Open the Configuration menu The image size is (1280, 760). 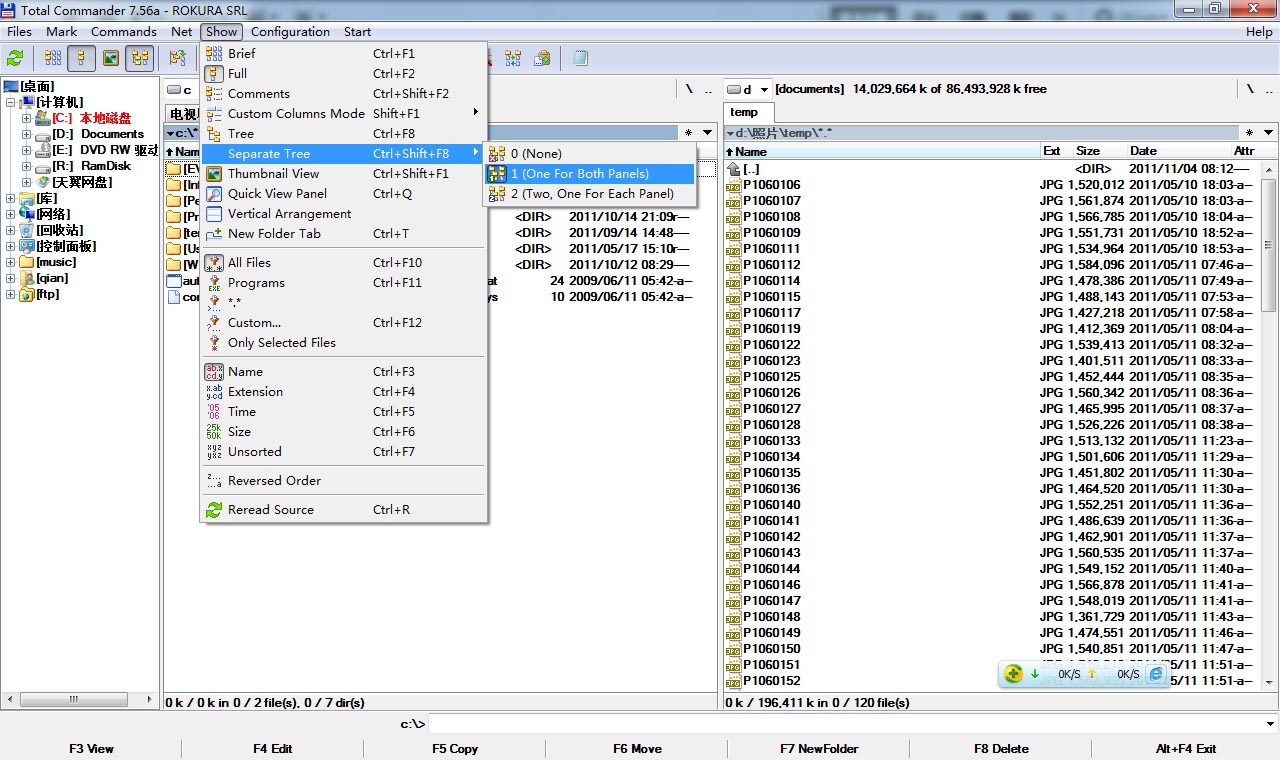point(290,32)
